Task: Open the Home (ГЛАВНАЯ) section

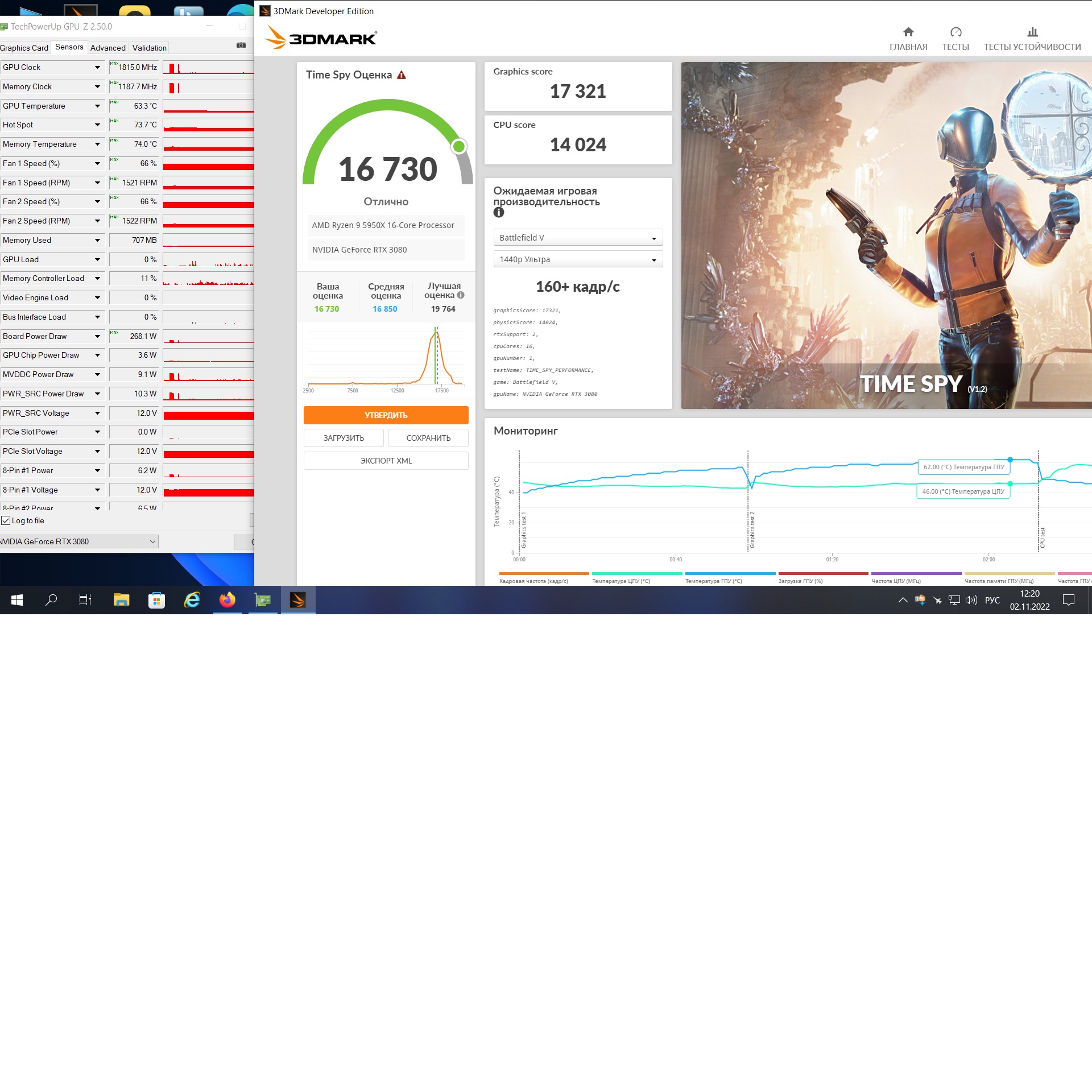Action: (x=908, y=39)
